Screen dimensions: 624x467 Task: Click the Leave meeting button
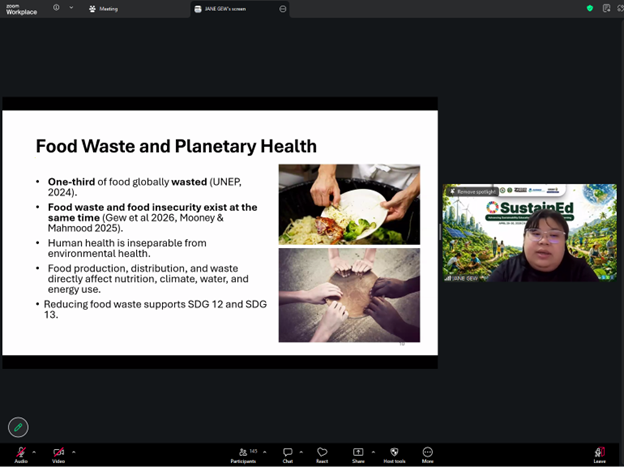pyautogui.click(x=600, y=453)
